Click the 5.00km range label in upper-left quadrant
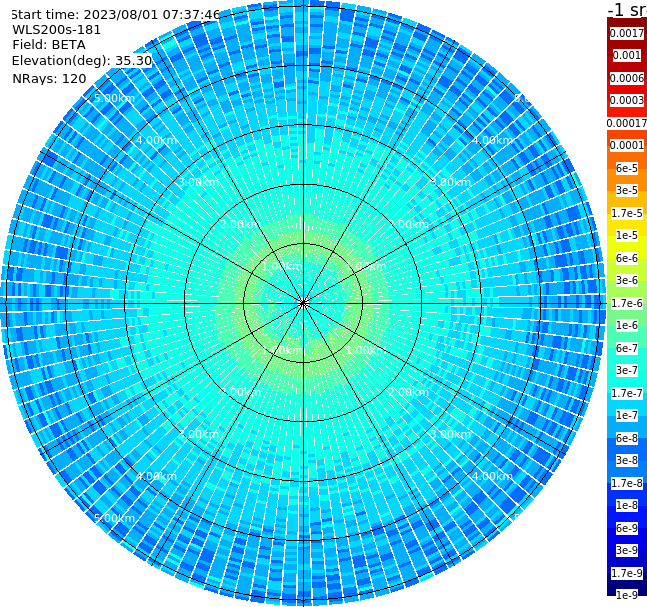Screen dimensions: 647x607 114,98
